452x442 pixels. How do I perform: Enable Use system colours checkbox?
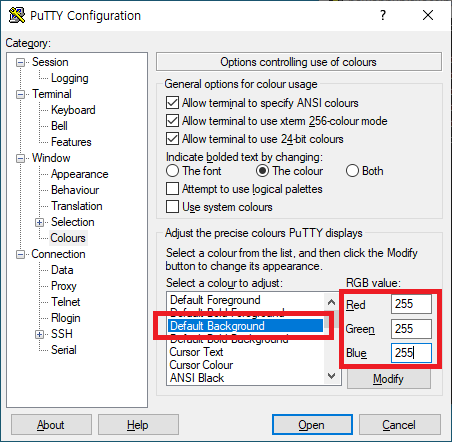tap(172, 207)
